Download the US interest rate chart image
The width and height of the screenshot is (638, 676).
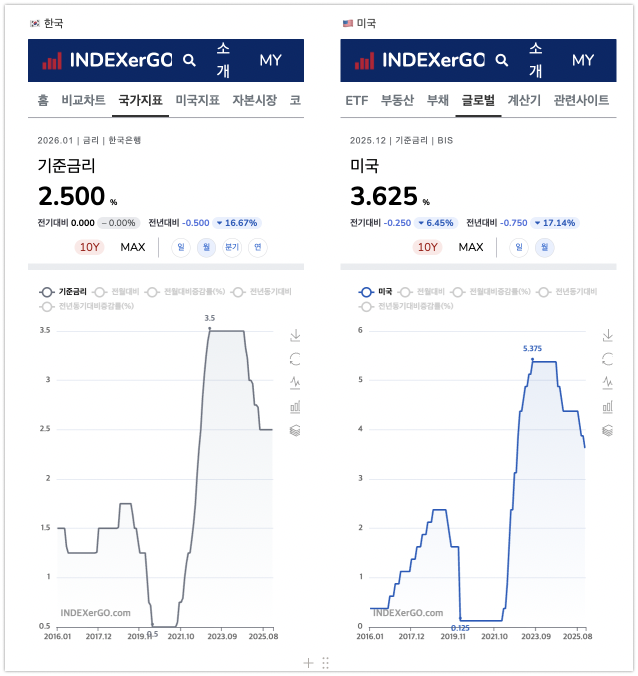pos(607,335)
